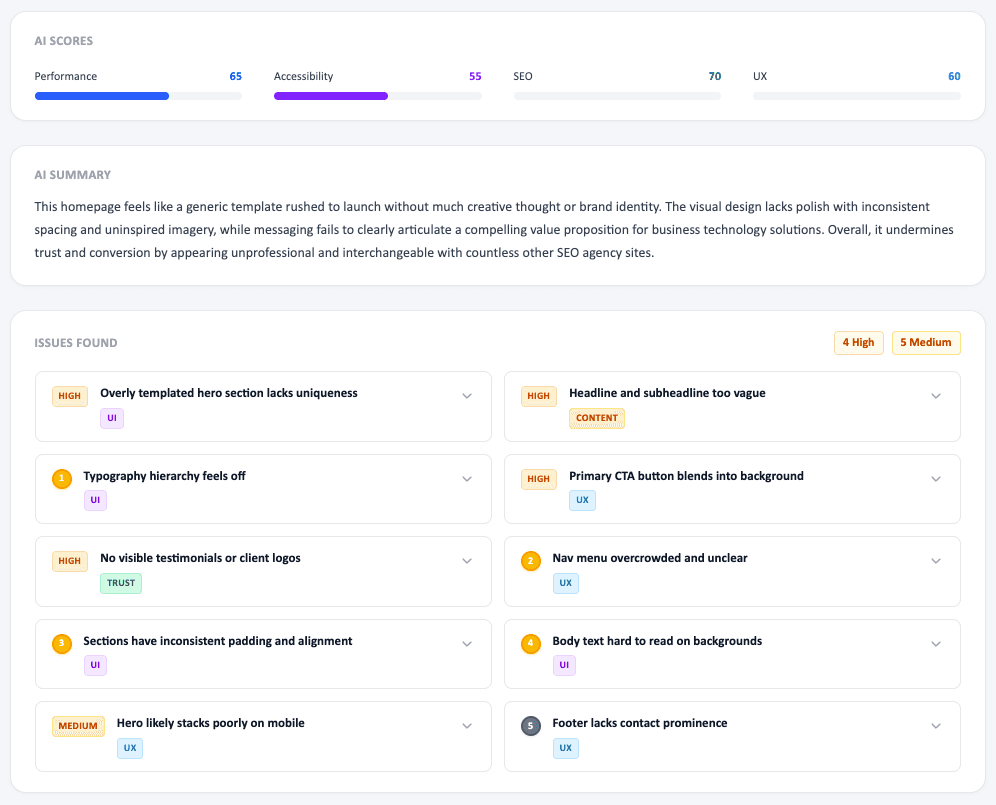Viewport: 996px width, 805px height.
Task: Click the "4 High" filter badge
Action: [x=858, y=343]
